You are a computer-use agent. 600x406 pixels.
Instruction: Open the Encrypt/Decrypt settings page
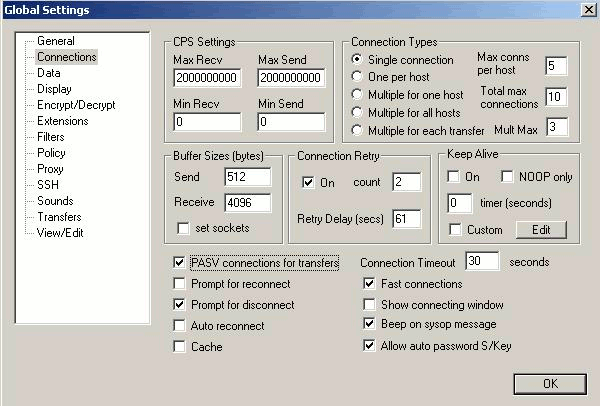pos(76,105)
